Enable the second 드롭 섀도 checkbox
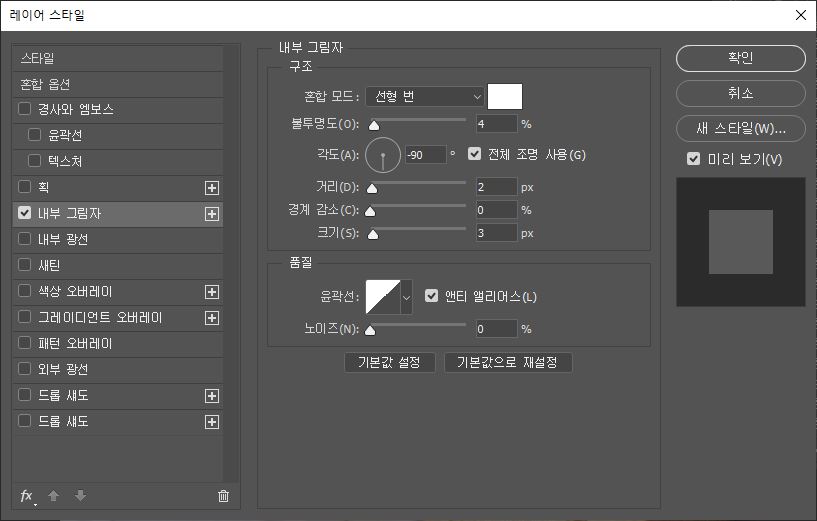 (x=24, y=420)
